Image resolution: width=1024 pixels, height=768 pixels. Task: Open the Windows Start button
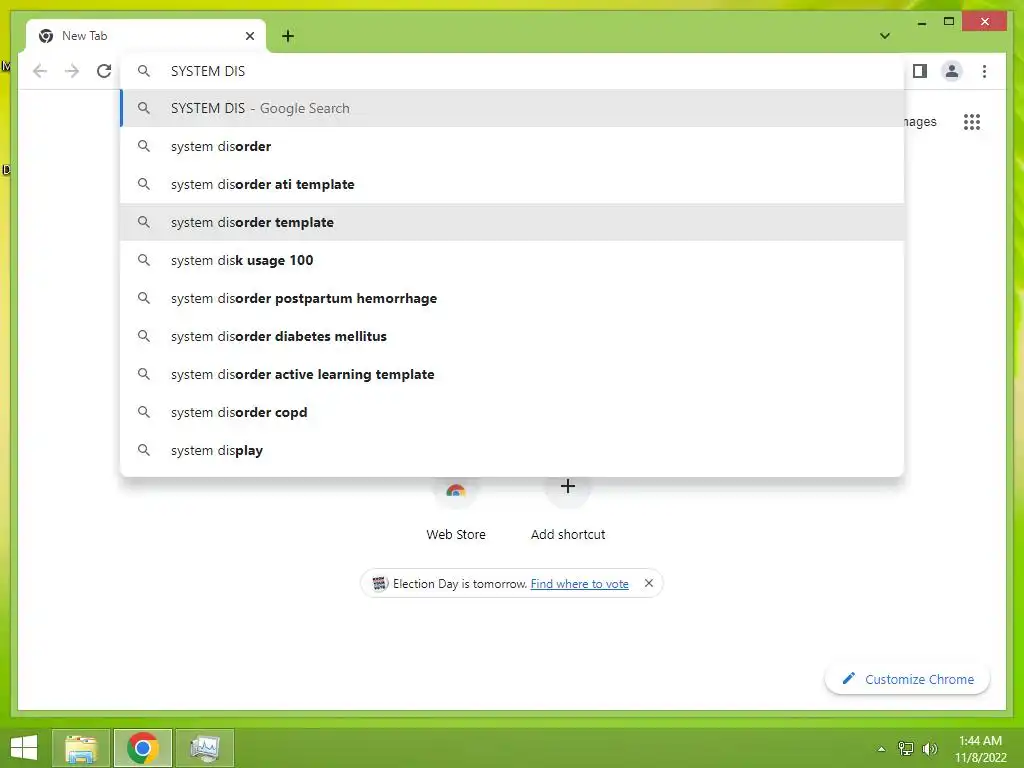[24, 748]
